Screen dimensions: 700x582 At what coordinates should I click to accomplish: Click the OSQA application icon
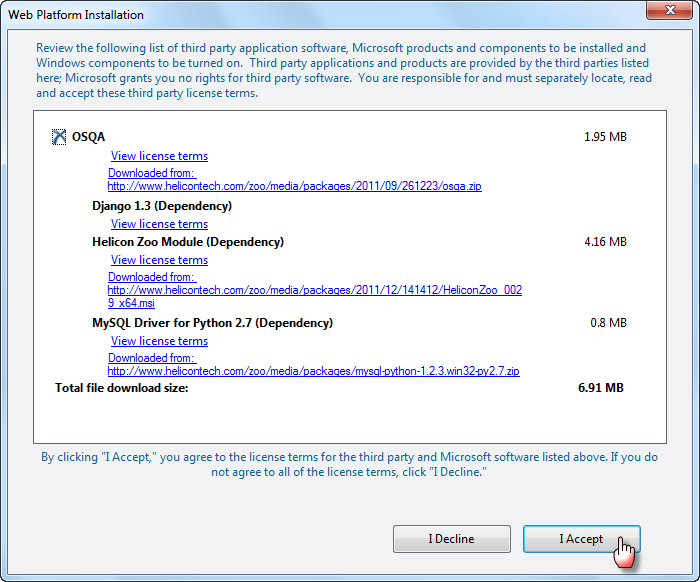[x=59, y=137]
